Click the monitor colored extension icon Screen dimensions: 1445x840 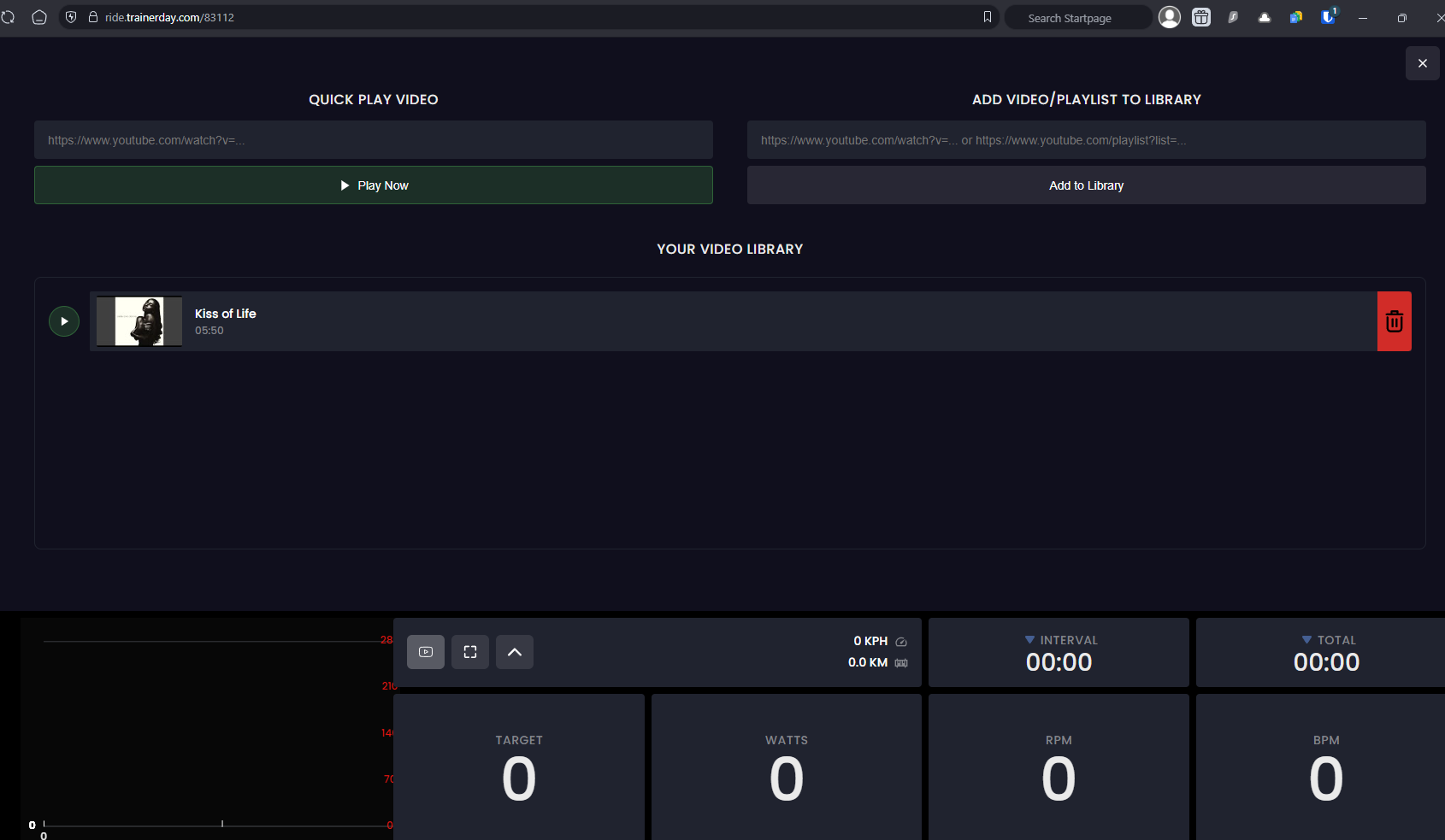(x=1296, y=17)
